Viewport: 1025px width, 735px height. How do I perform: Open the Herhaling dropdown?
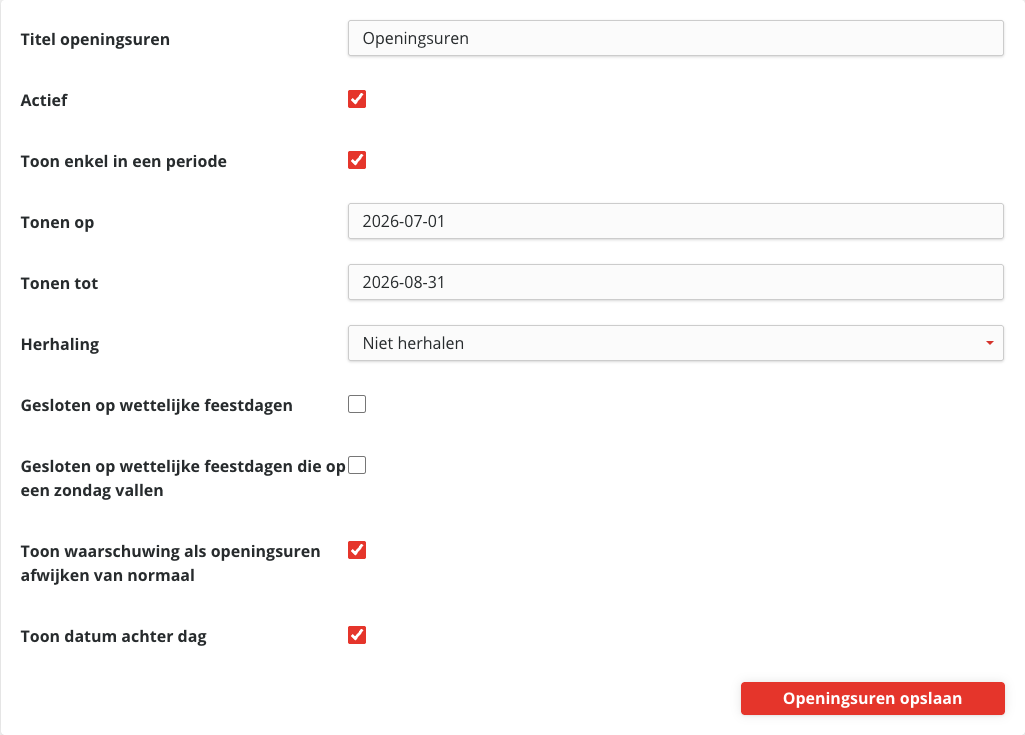pyautogui.click(x=675, y=343)
